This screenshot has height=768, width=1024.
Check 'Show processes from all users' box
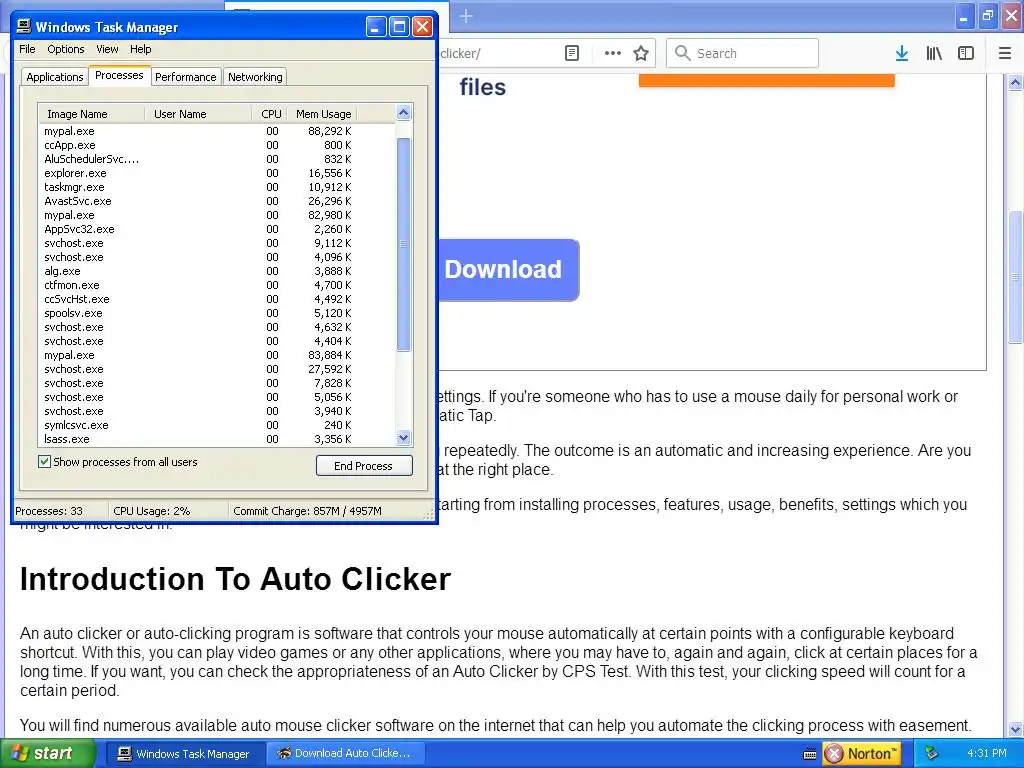pos(44,462)
